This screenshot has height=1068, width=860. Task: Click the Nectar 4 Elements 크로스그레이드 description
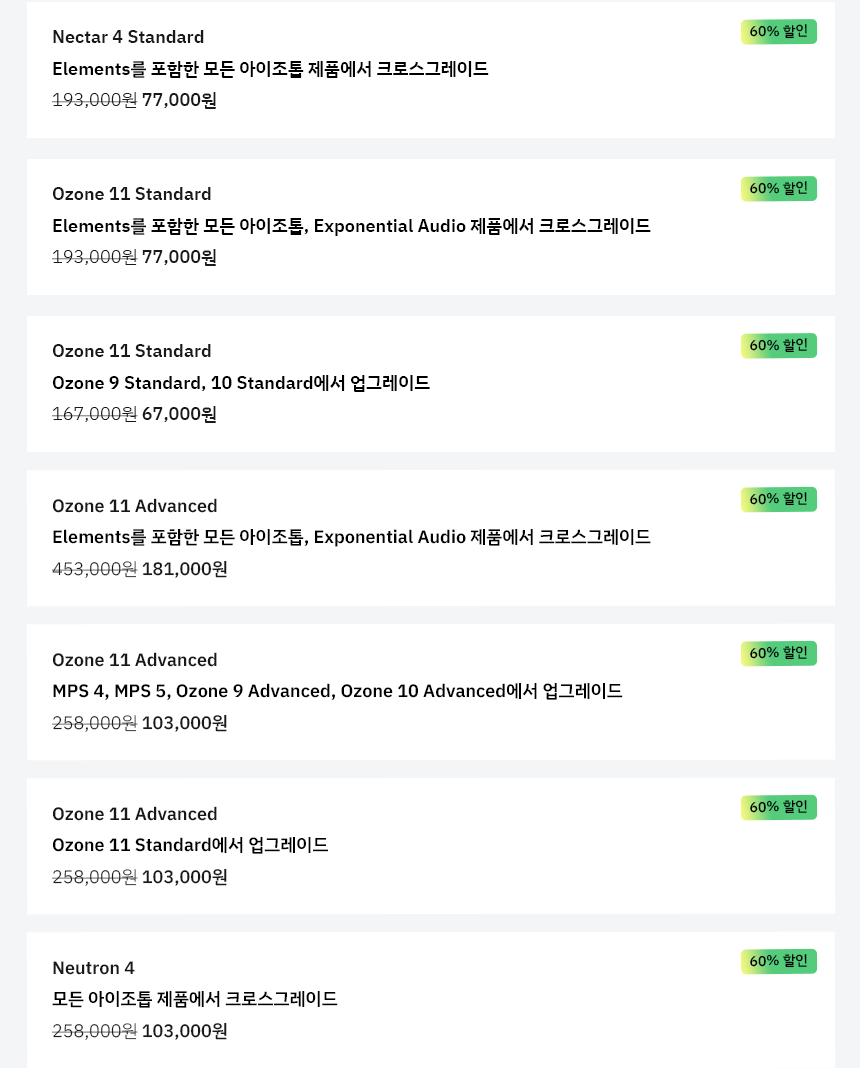[x=270, y=69]
